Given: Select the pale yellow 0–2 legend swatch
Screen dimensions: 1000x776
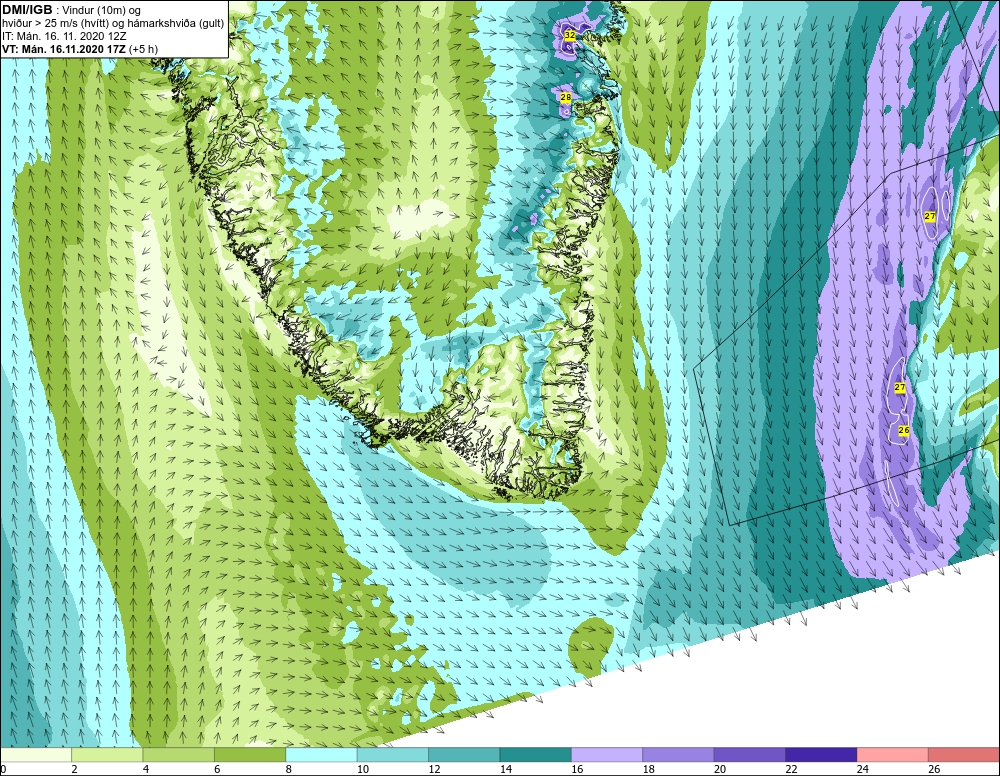Looking at the screenshot, I should (x=36, y=755).
